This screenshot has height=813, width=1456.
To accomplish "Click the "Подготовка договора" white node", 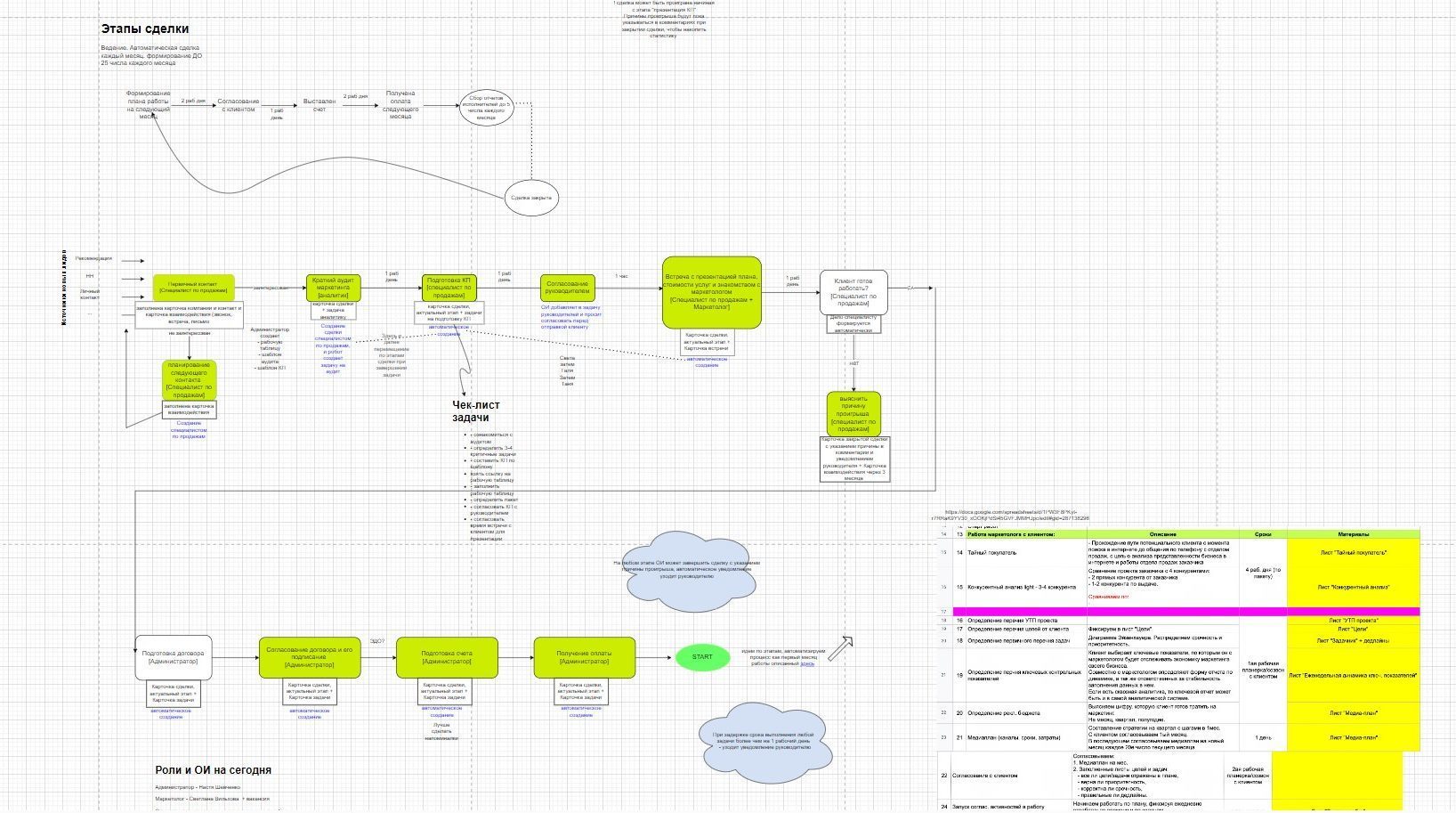I will 173,658.
